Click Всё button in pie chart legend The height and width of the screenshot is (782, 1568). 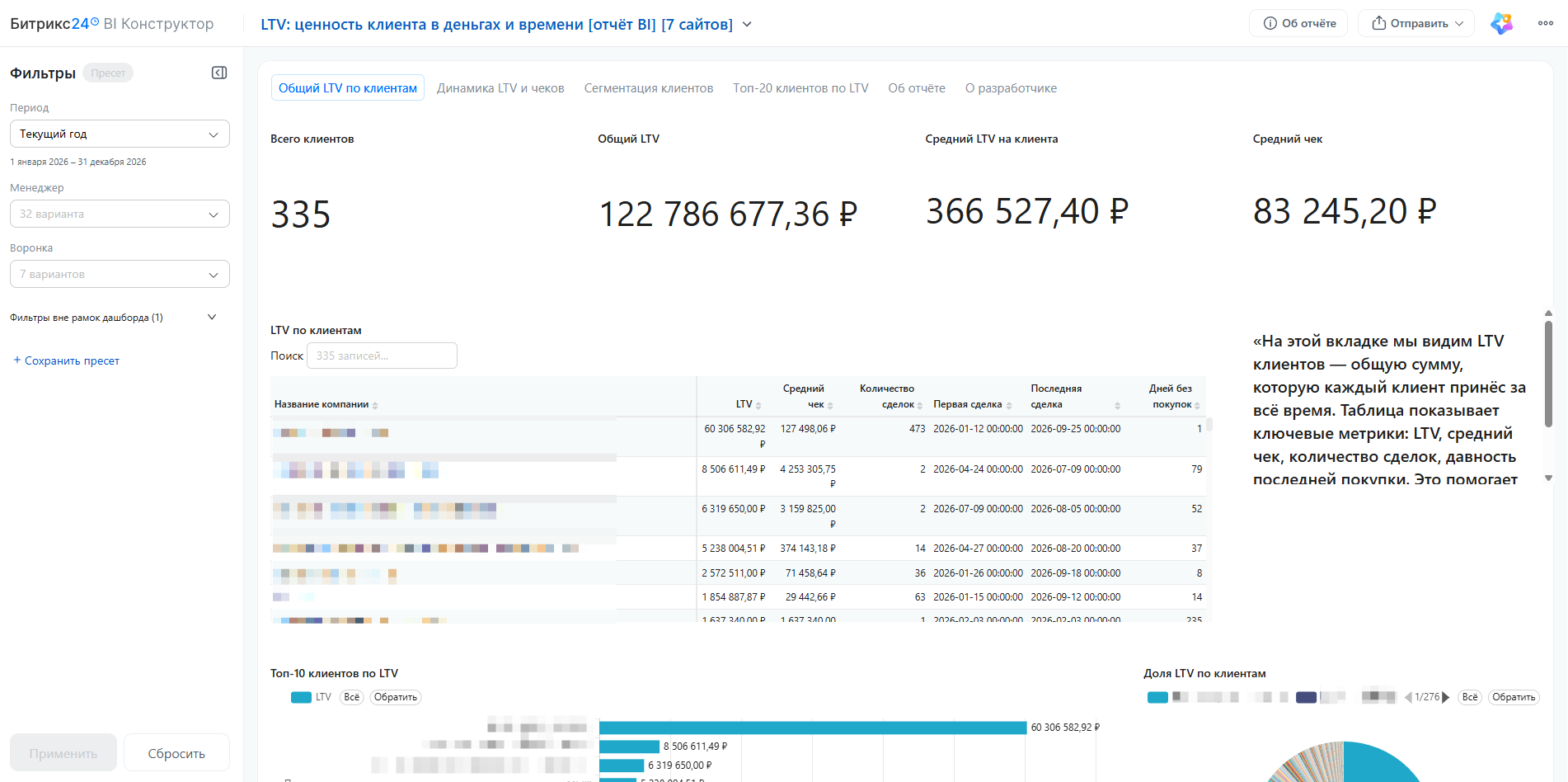1470,697
